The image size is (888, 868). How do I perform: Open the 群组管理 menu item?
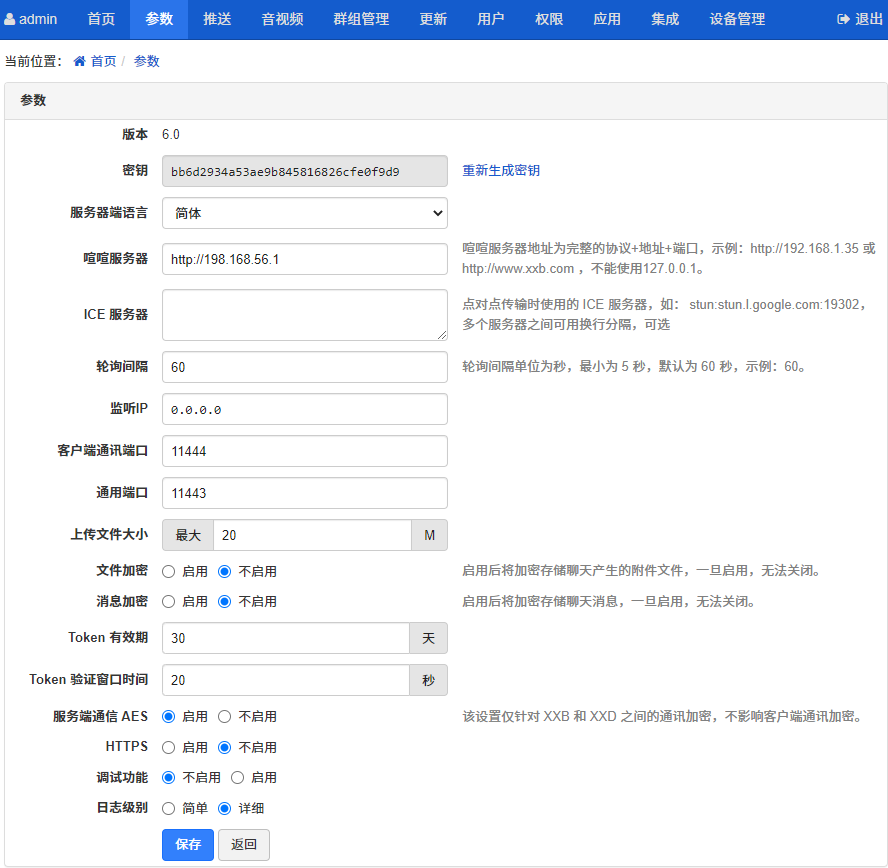(361, 19)
